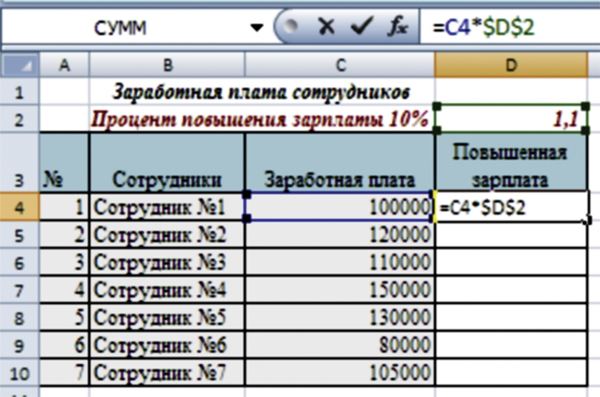600x397 pixels.
Task: Click the title 'Заработная плата сотрудников'
Action: pos(262,92)
